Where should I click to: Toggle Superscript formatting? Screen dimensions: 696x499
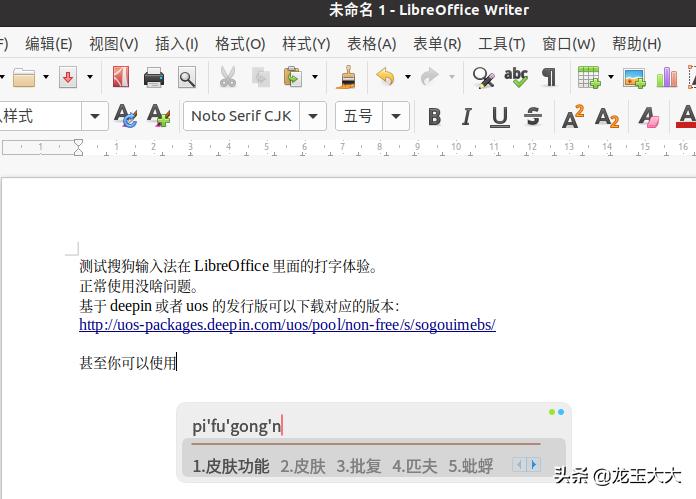point(573,116)
